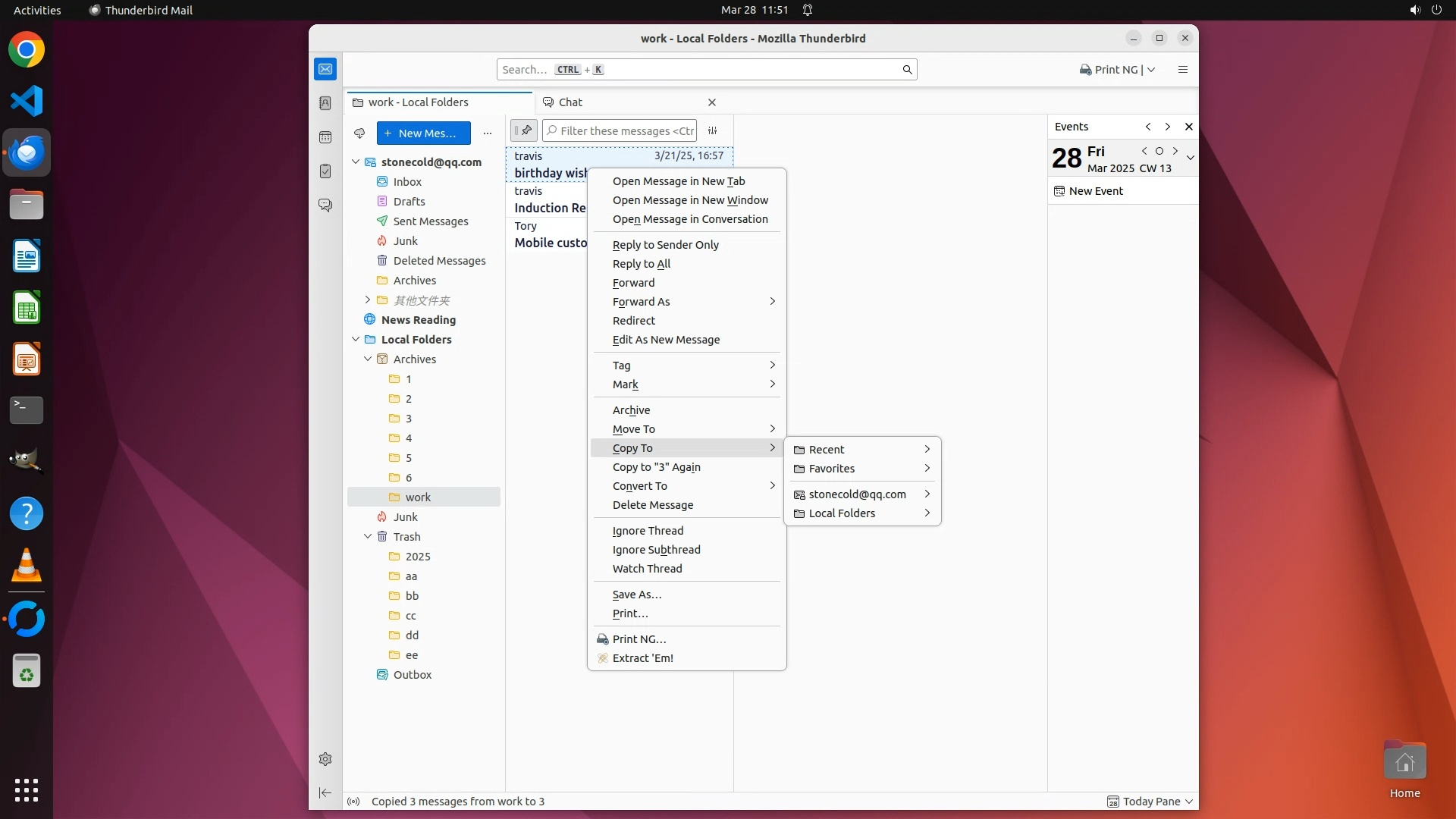Image resolution: width=1456 pixels, height=819 pixels.
Task: Open Thunderbird settings gear icon
Action: [x=325, y=759]
